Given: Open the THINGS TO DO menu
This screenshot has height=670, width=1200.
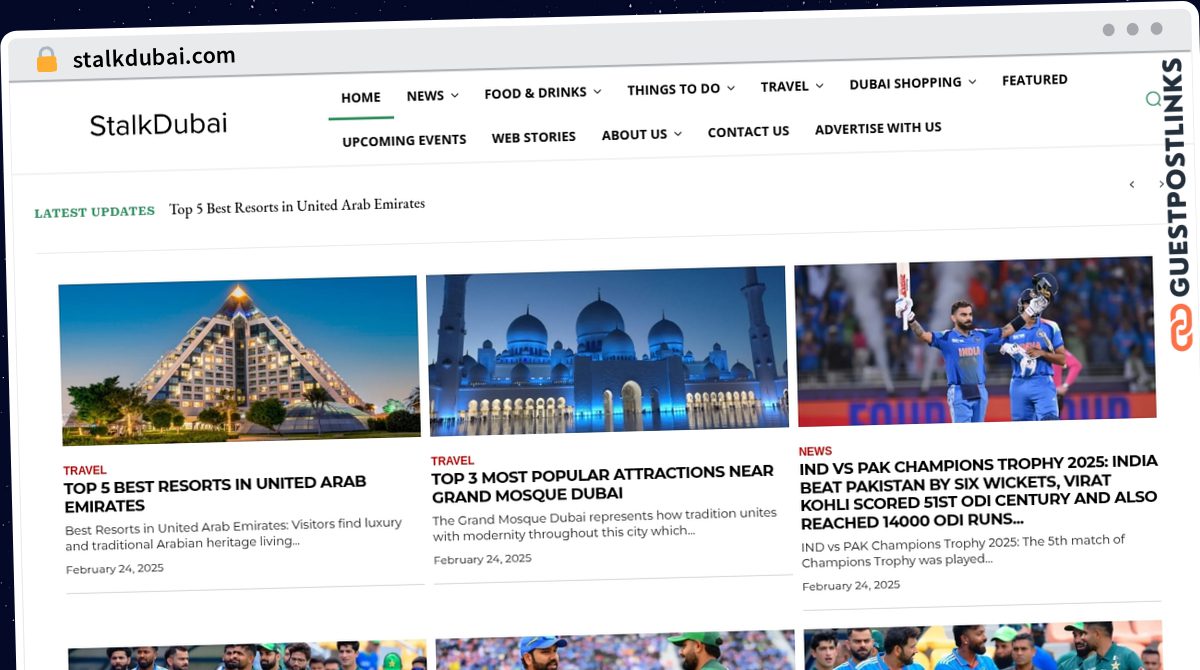Looking at the screenshot, I should [673, 89].
